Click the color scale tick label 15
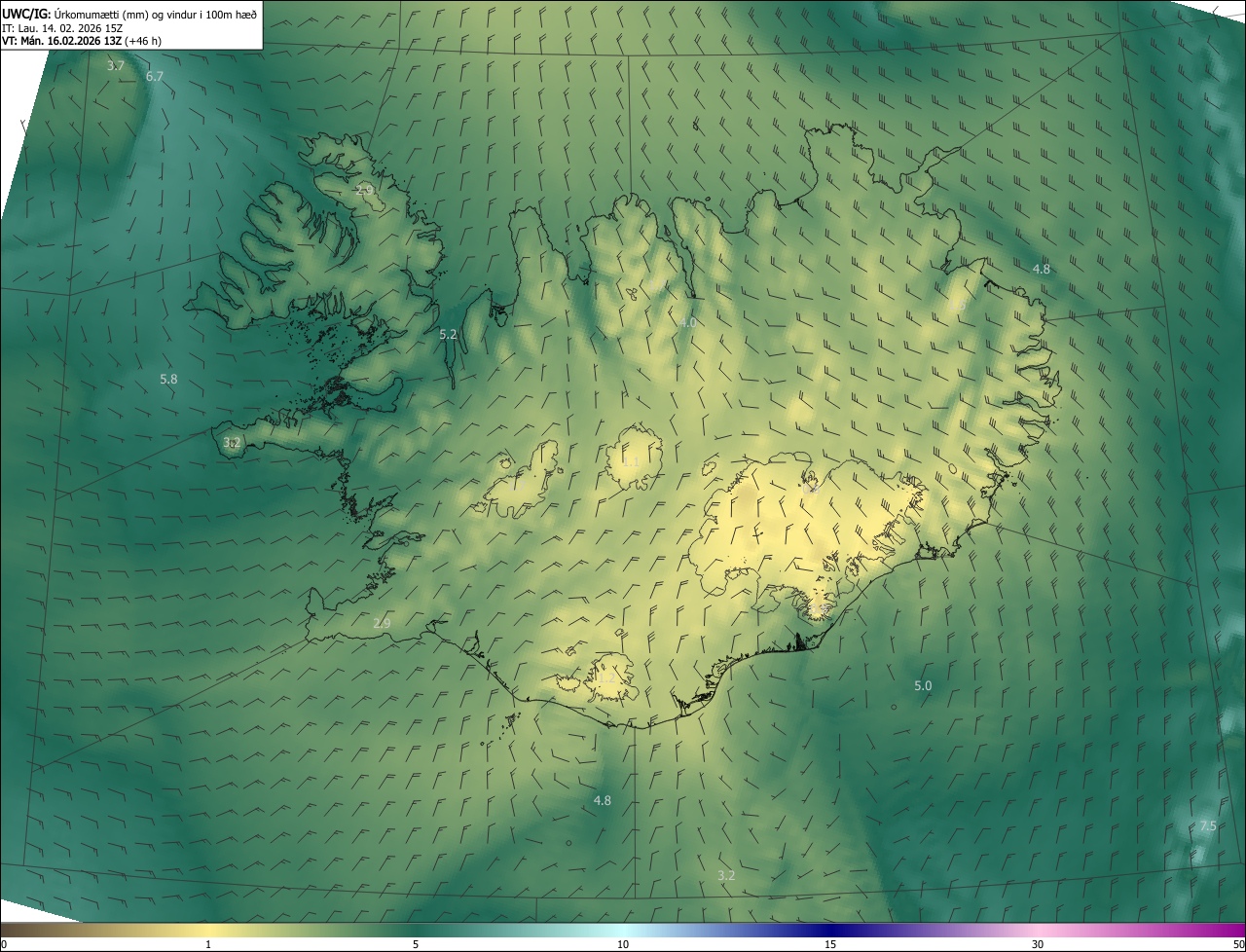Image resolution: width=1246 pixels, height=952 pixels. (830, 945)
